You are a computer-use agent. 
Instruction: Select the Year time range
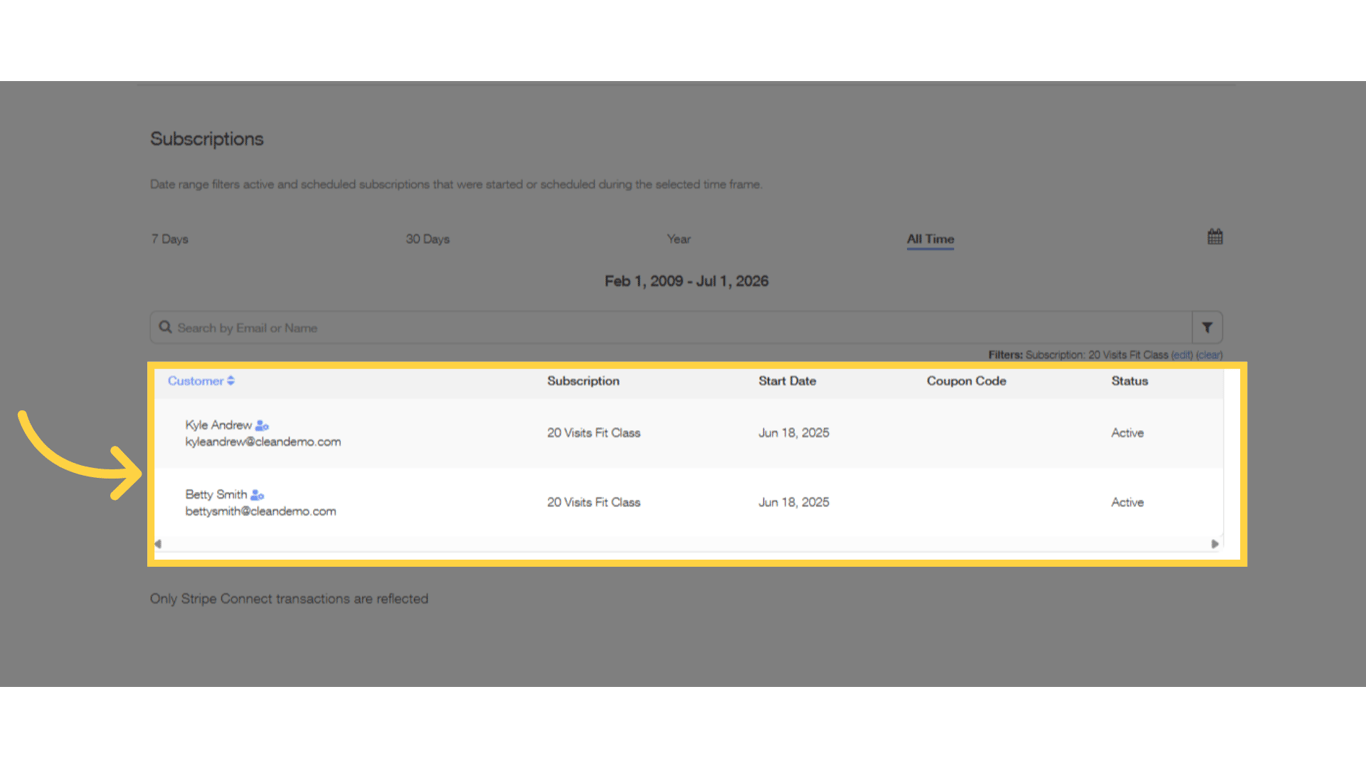678,238
